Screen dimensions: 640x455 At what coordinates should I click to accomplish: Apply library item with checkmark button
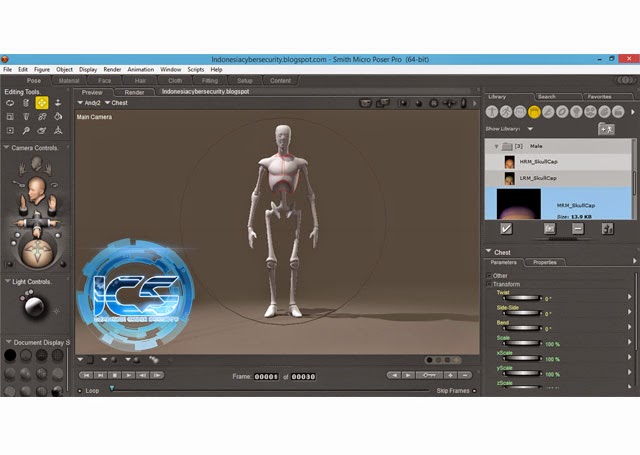pyautogui.click(x=506, y=228)
